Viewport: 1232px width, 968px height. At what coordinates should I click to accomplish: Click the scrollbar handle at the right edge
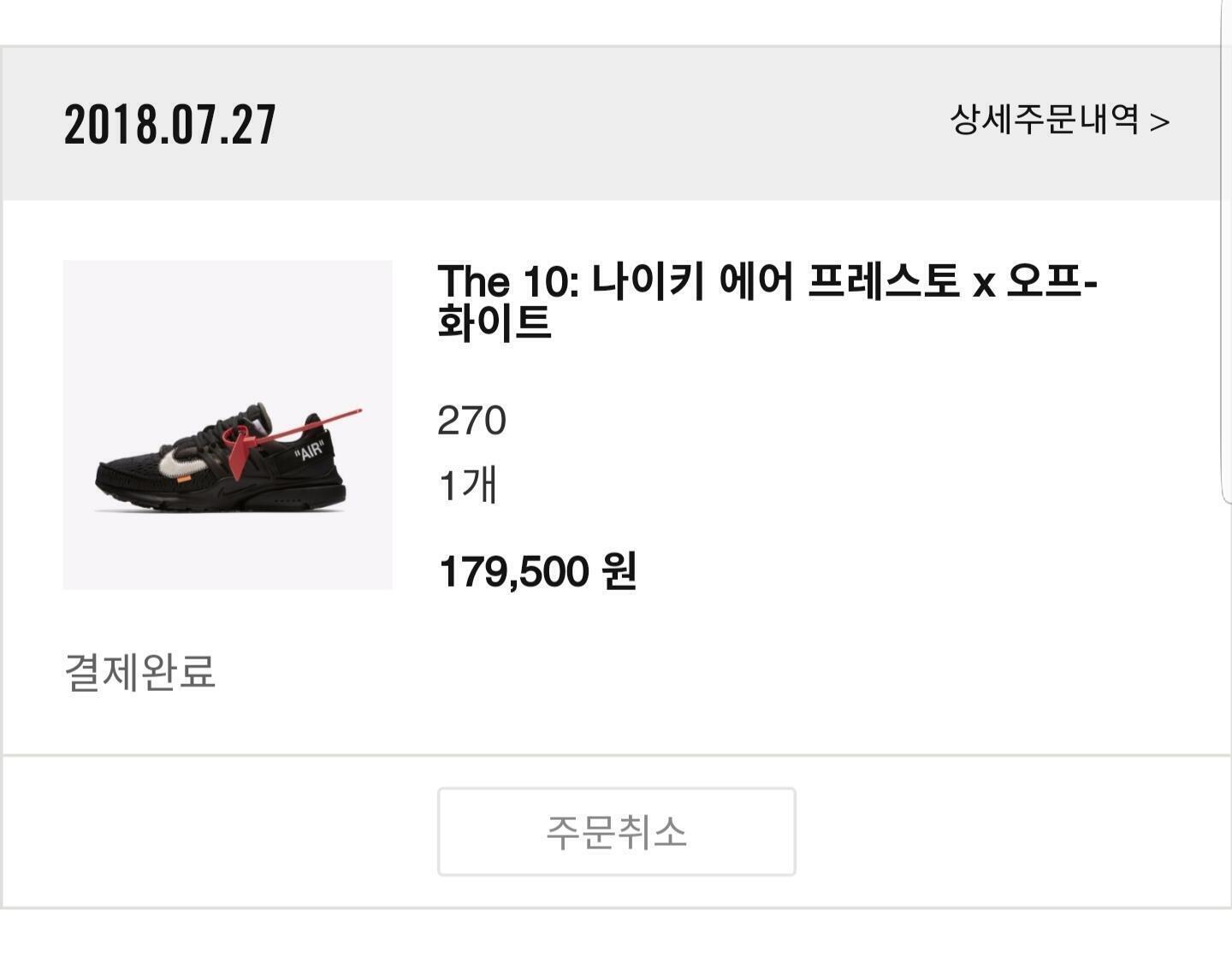[x=1225, y=257]
